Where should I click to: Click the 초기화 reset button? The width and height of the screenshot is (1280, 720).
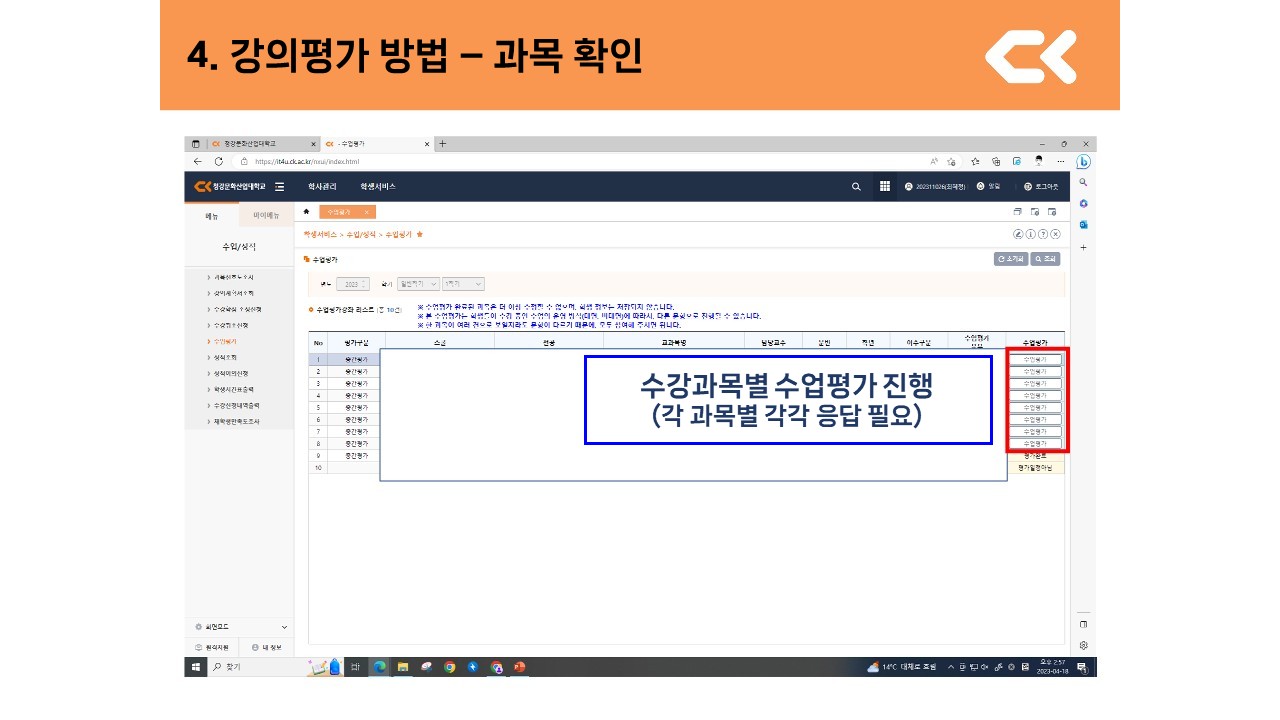[1010, 259]
